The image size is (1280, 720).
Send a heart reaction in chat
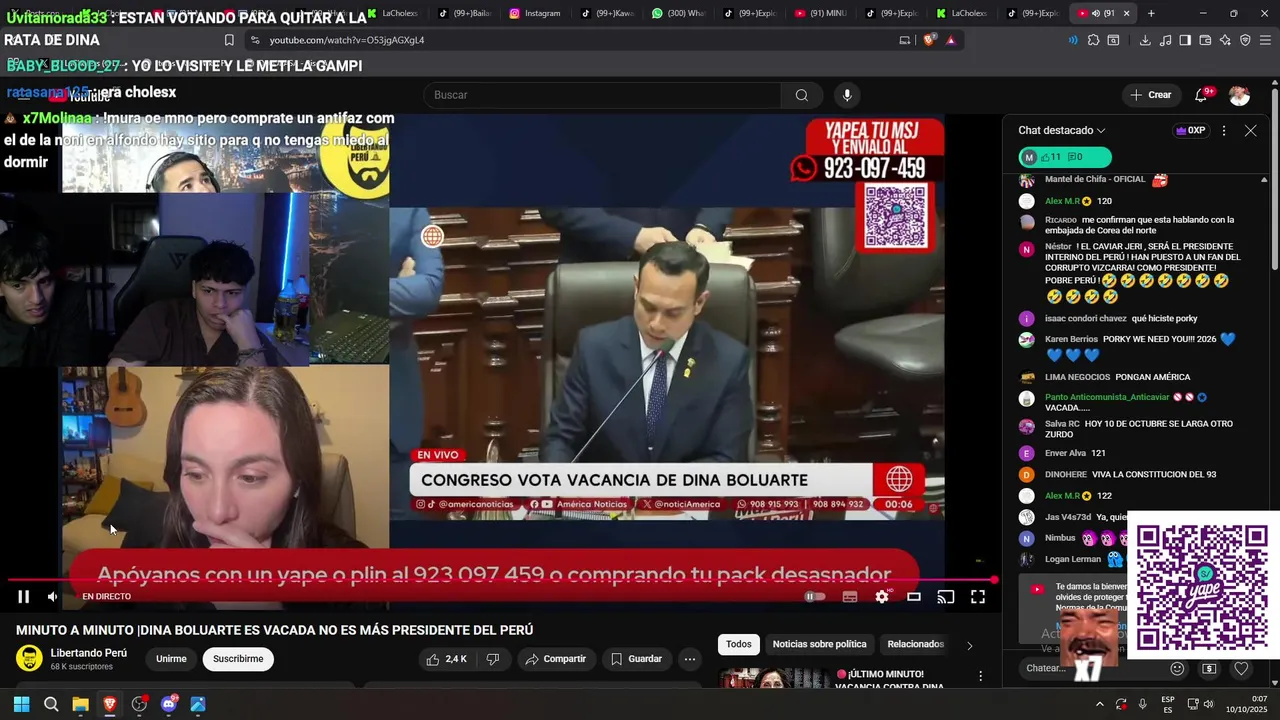[1241, 668]
